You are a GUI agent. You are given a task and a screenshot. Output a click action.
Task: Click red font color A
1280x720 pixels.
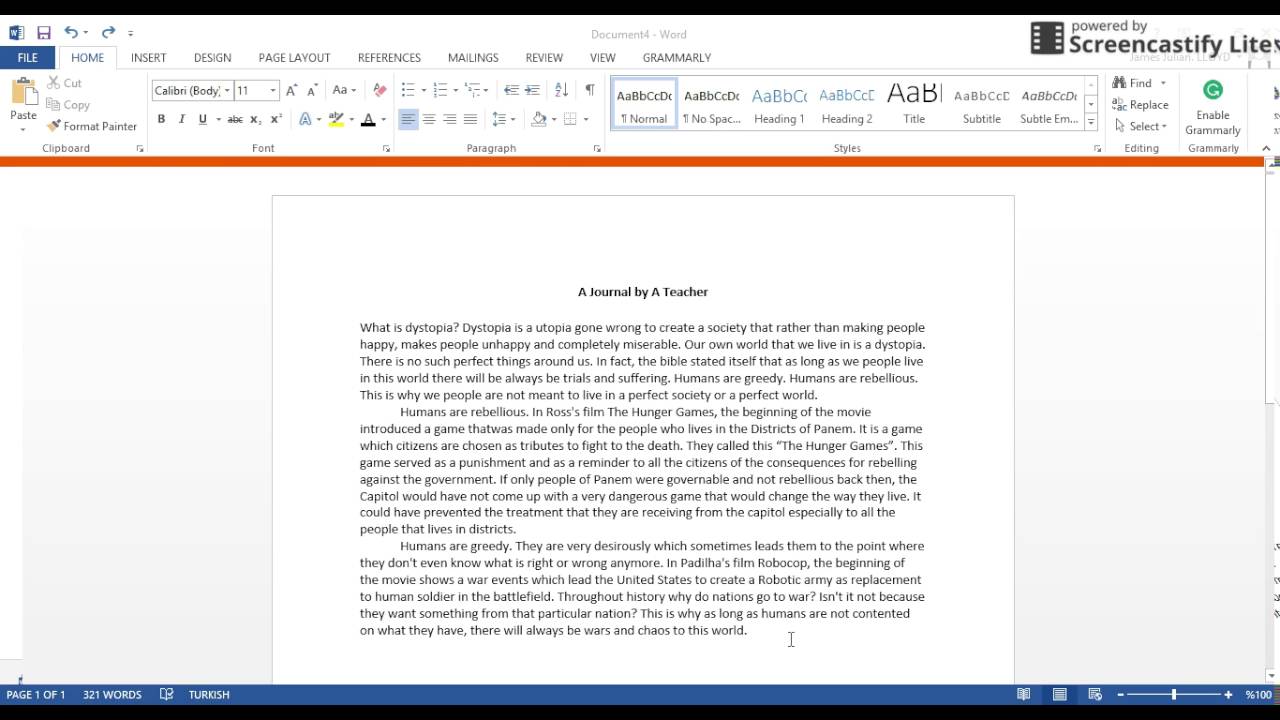368,119
